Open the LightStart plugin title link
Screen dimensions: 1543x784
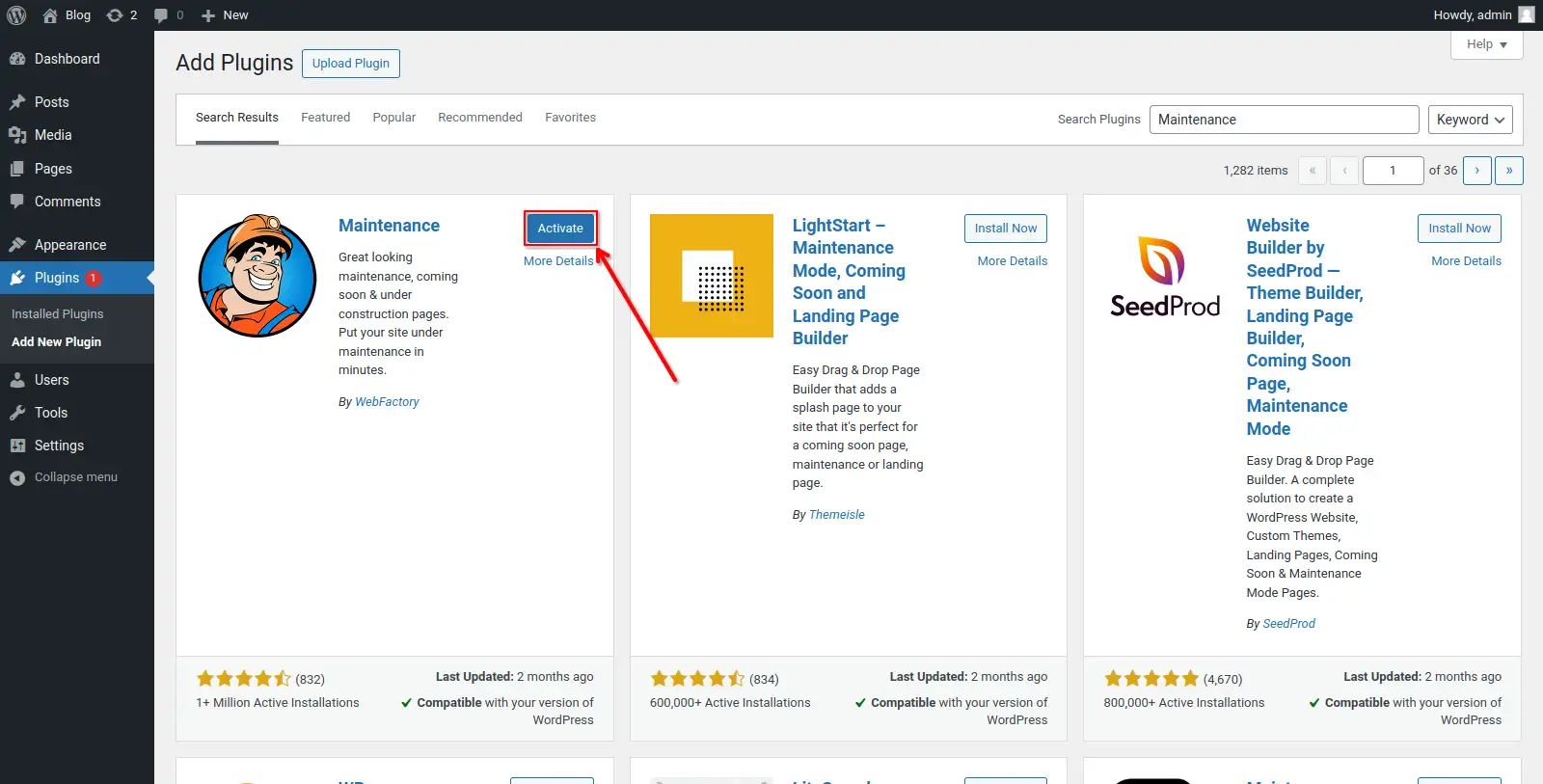(x=849, y=282)
